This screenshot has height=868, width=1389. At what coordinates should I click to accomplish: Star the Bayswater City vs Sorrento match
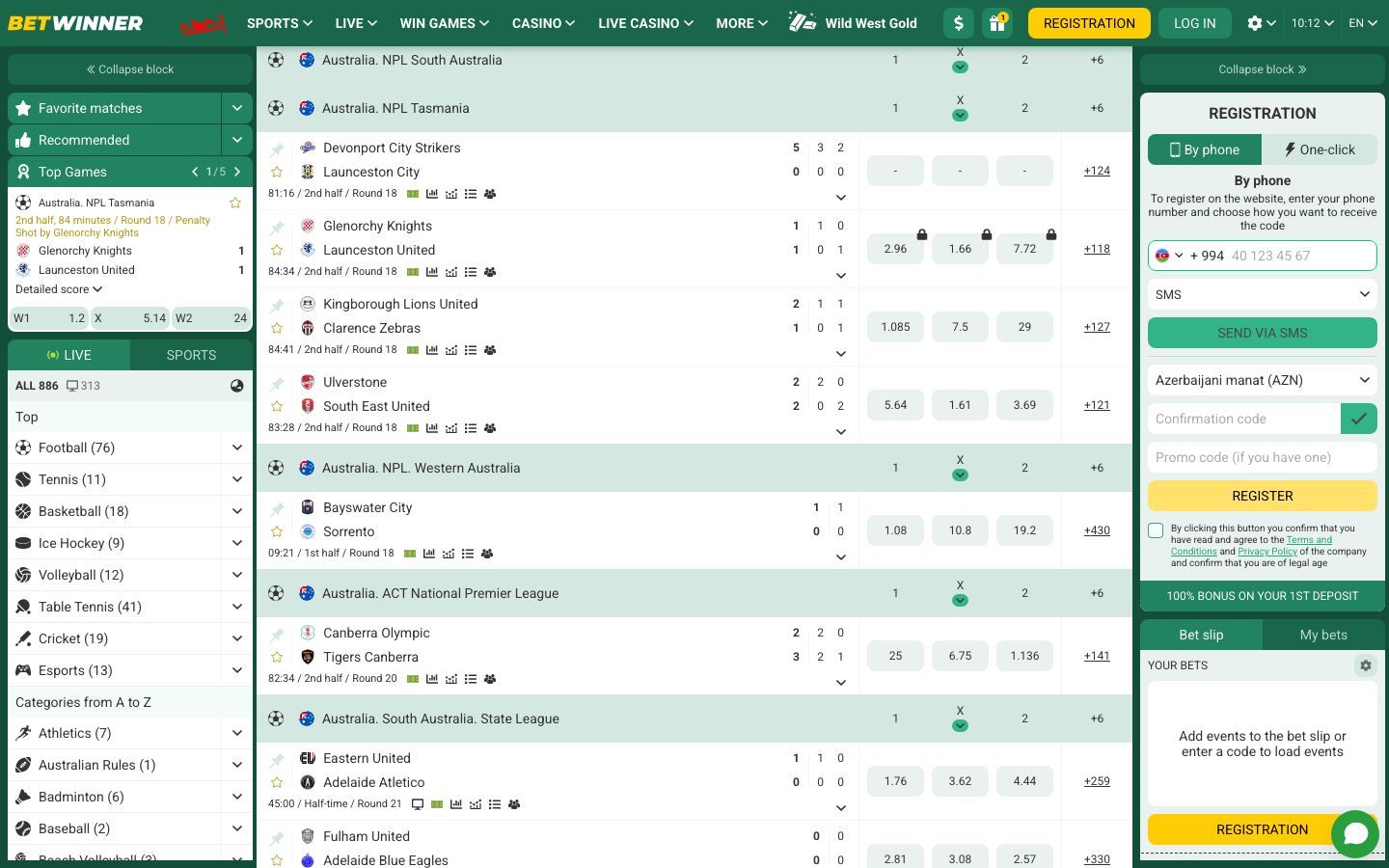pyautogui.click(x=277, y=532)
